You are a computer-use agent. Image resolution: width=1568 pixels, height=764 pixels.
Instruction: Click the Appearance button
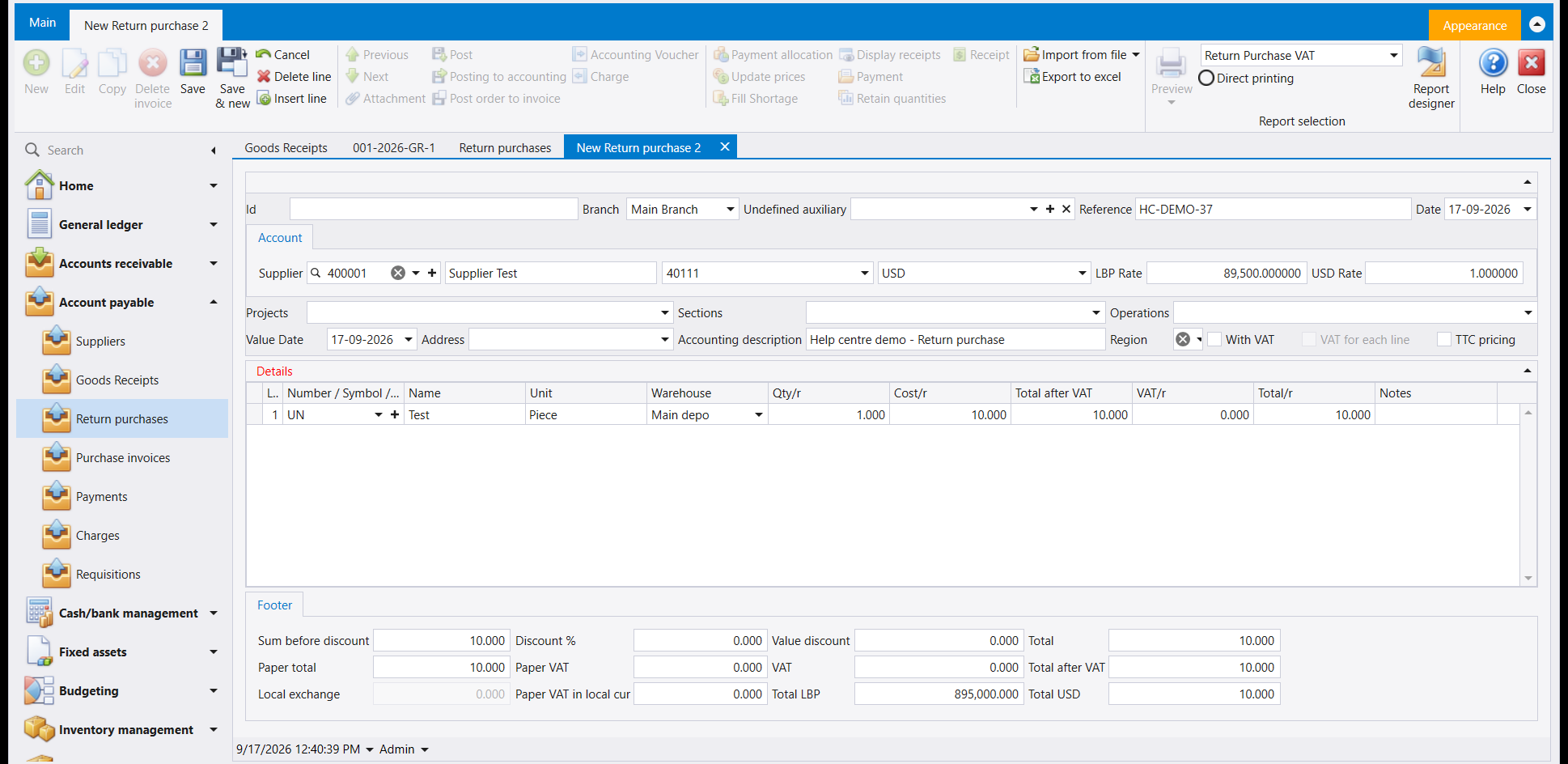point(1474,25)
